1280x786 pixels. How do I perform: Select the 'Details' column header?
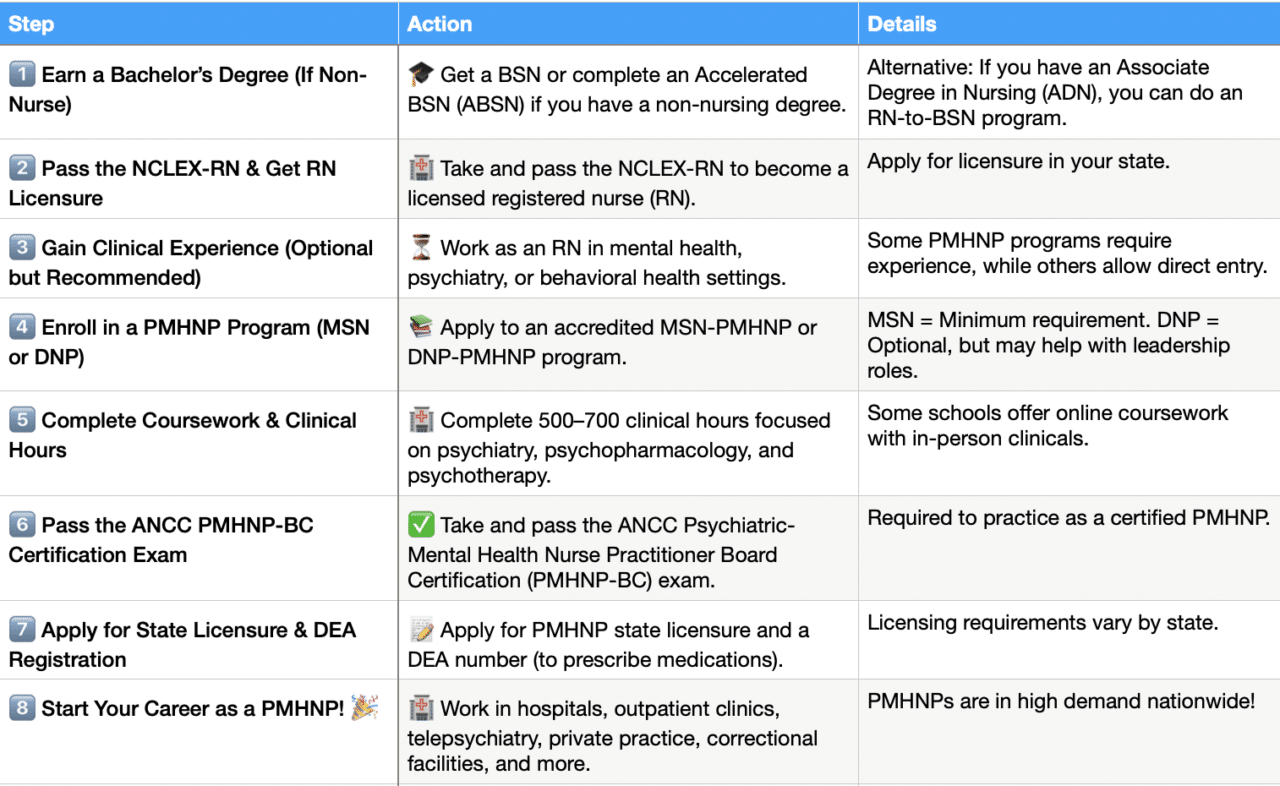(902, 24)
